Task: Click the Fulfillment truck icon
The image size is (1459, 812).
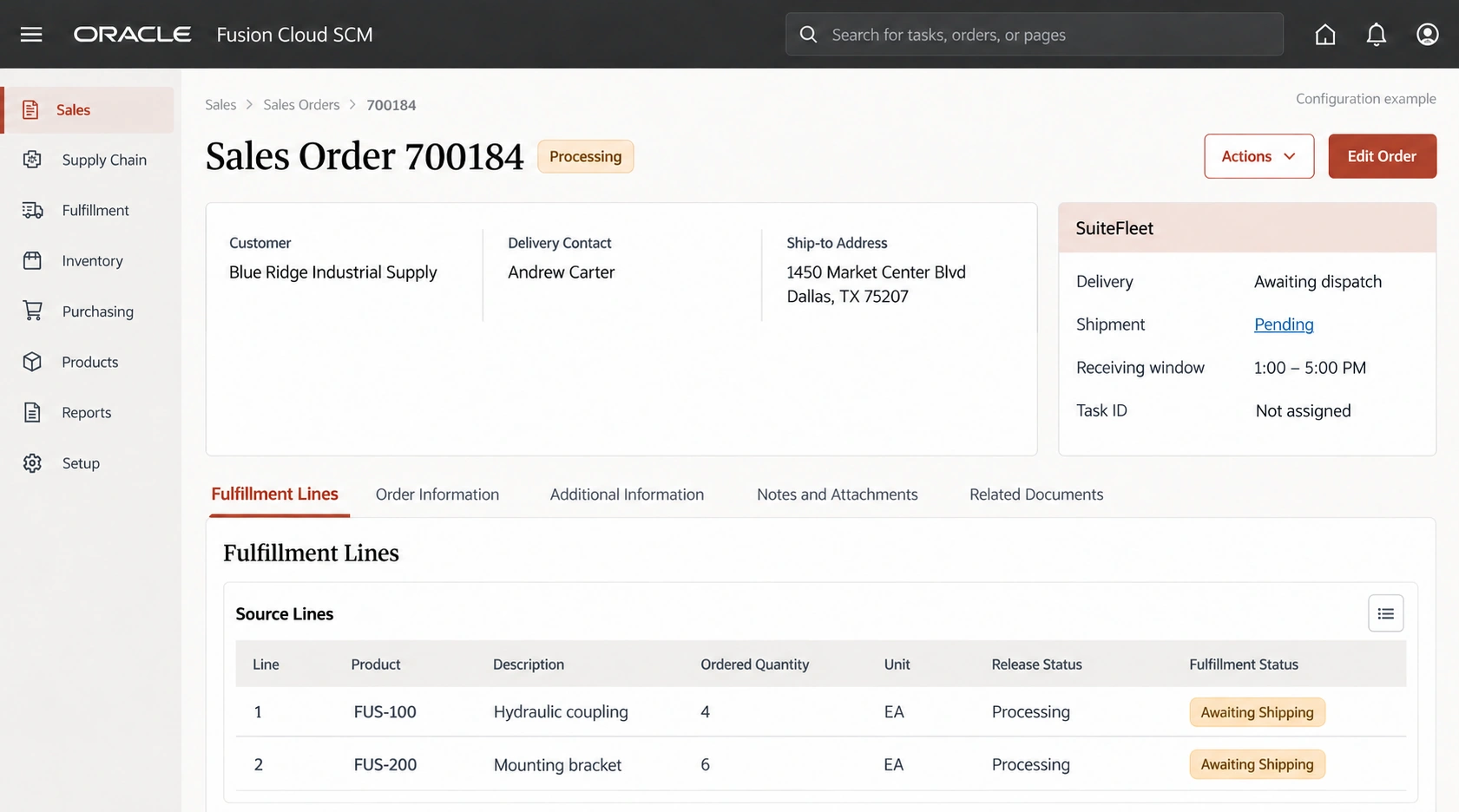Action: (x=32, y=210)
